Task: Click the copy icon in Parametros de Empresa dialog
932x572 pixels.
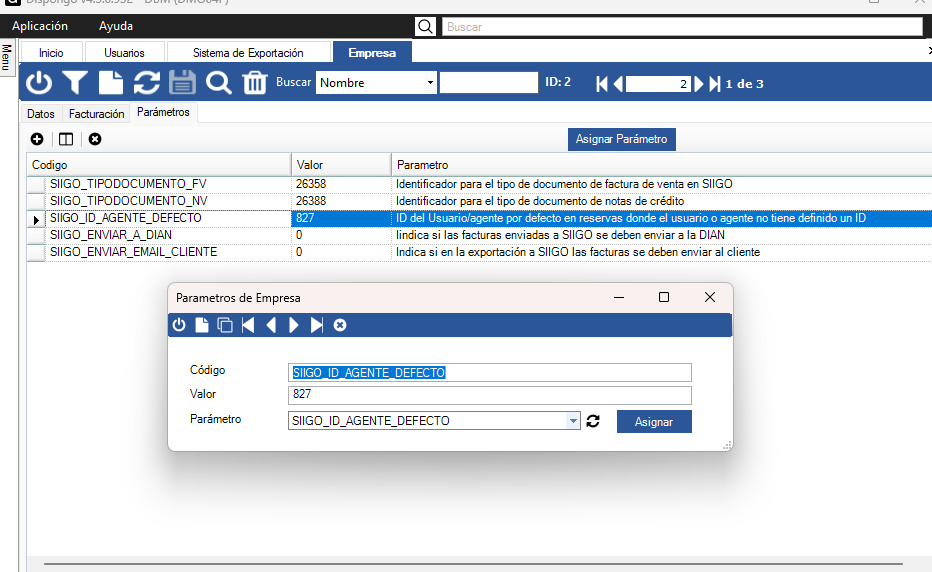Action: (225, 325)
